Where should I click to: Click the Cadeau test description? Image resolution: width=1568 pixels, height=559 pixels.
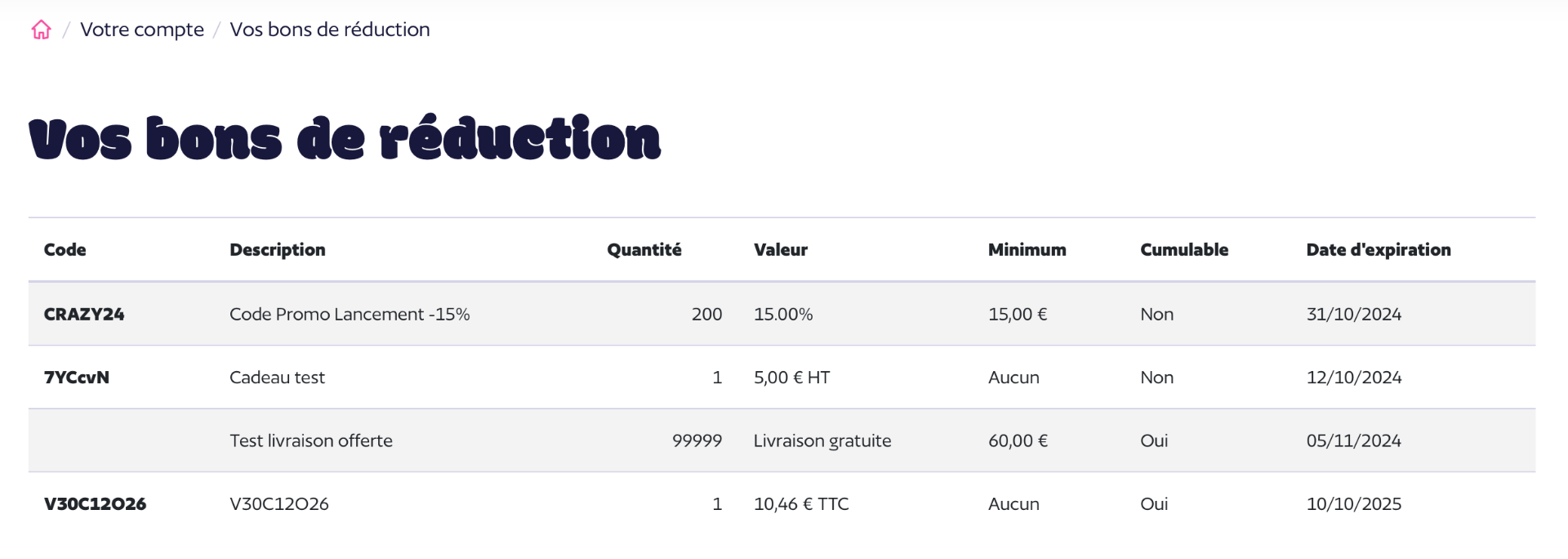click(x=278, y=378)
